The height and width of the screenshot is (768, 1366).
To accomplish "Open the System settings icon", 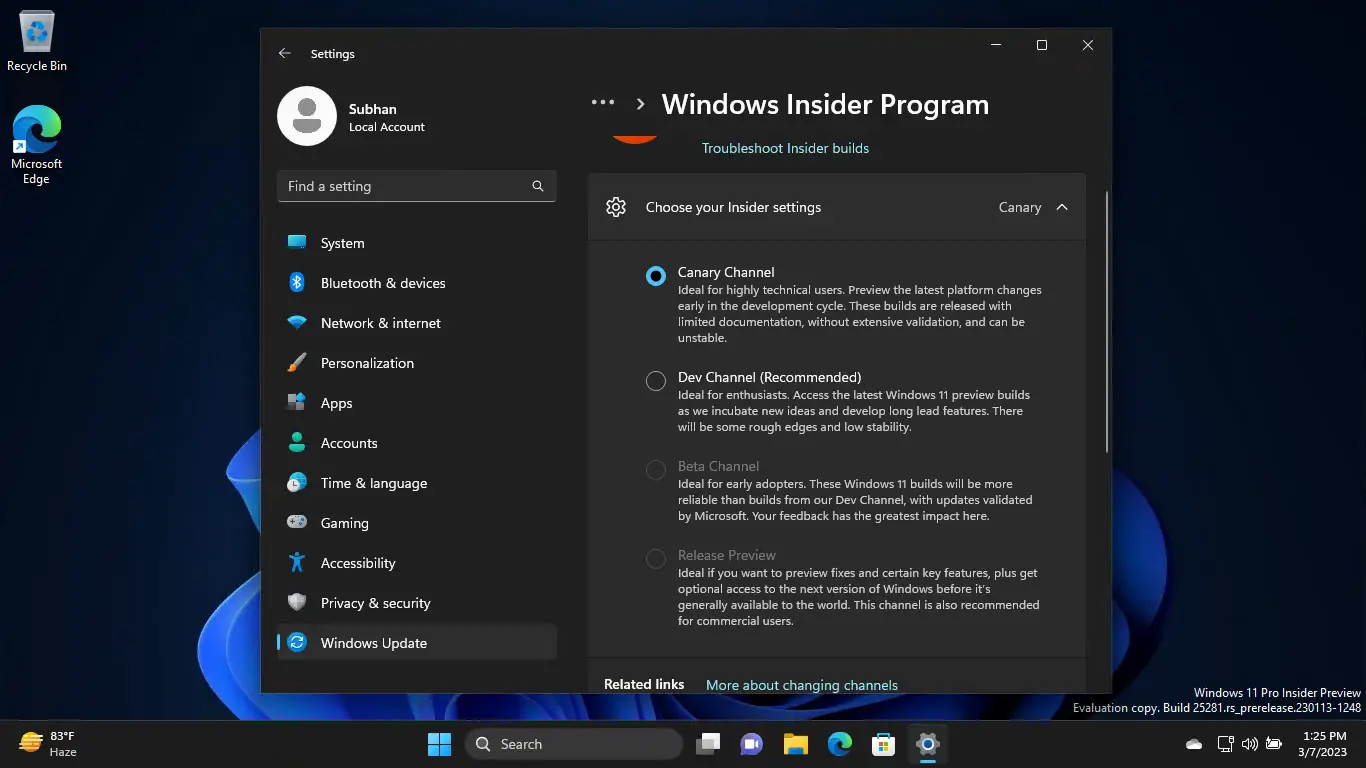I will click(297, 242).
